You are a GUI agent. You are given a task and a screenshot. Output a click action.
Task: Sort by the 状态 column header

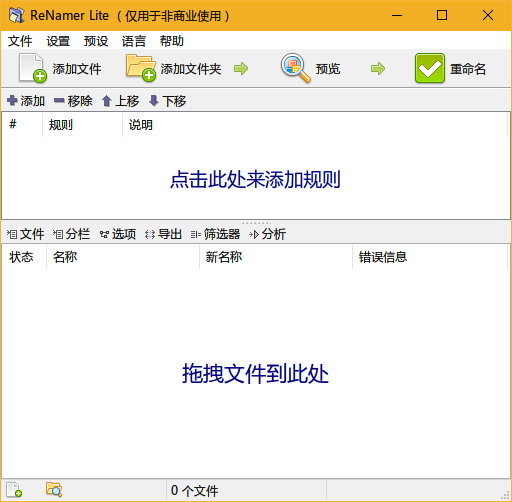coord(24,257)
